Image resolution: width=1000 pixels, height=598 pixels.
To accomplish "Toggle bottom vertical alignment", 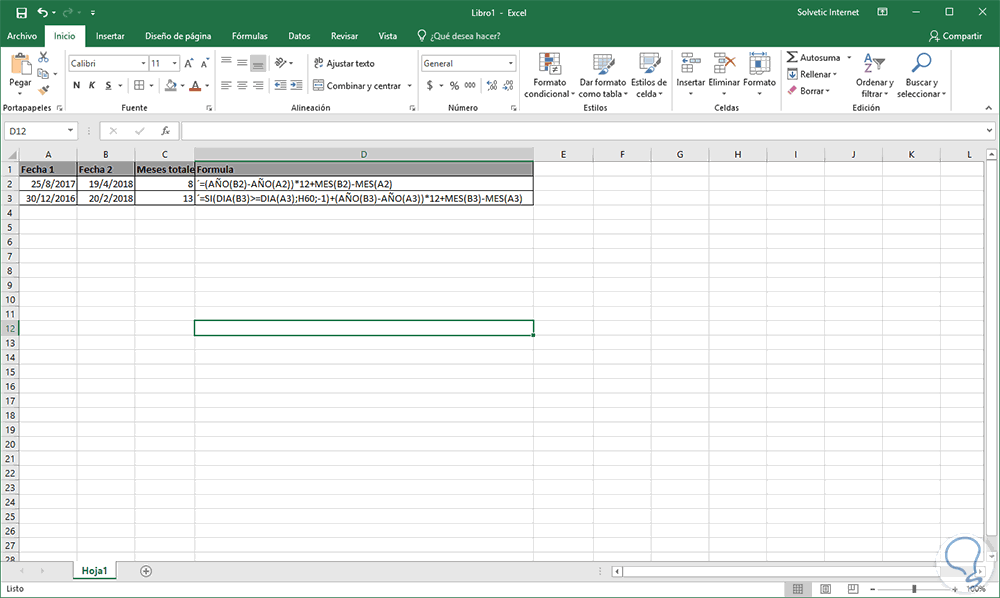I will click(258, 62).
